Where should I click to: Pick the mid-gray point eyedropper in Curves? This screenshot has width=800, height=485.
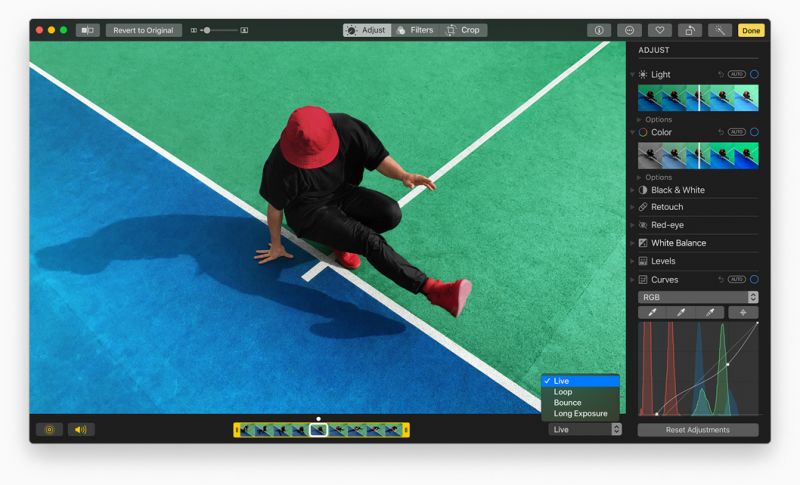point(681,312)
